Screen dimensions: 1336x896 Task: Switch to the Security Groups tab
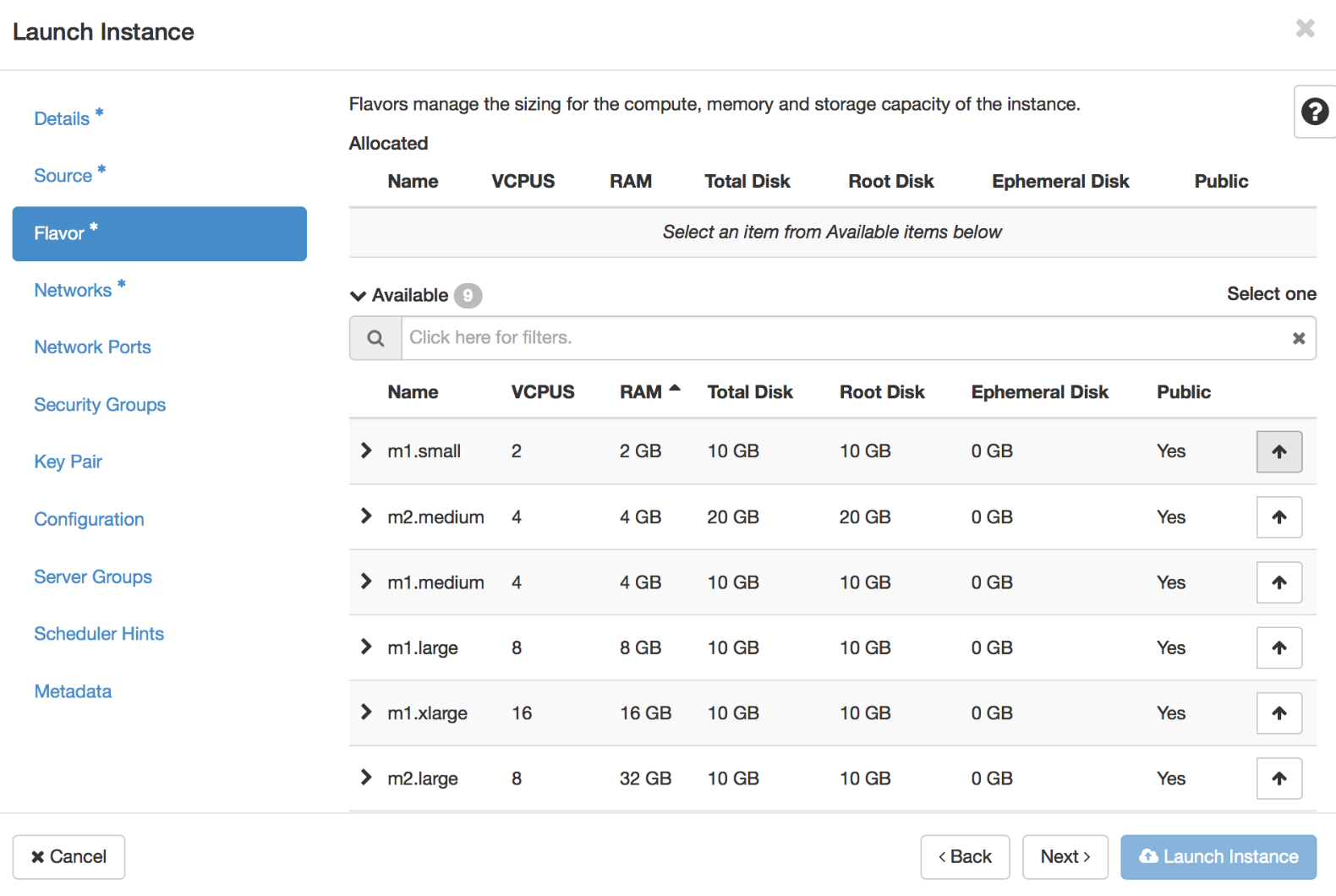pos(100,405)
